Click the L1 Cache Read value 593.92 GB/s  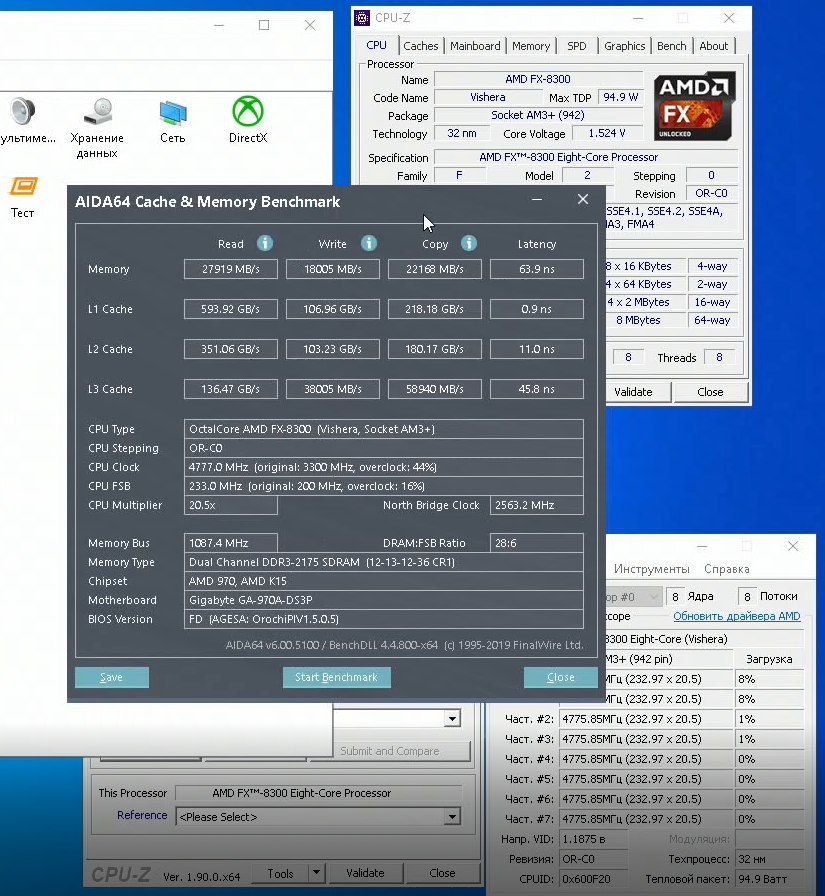(231, 309)
